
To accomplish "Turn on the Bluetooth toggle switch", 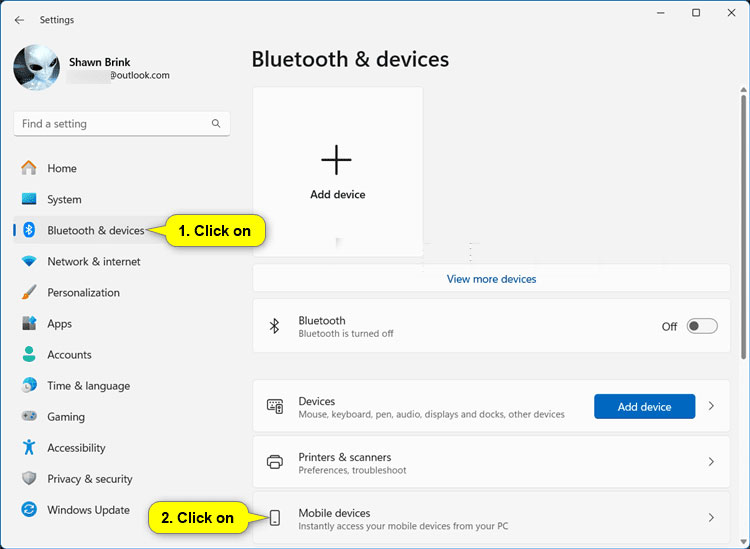I will (702, 326).
